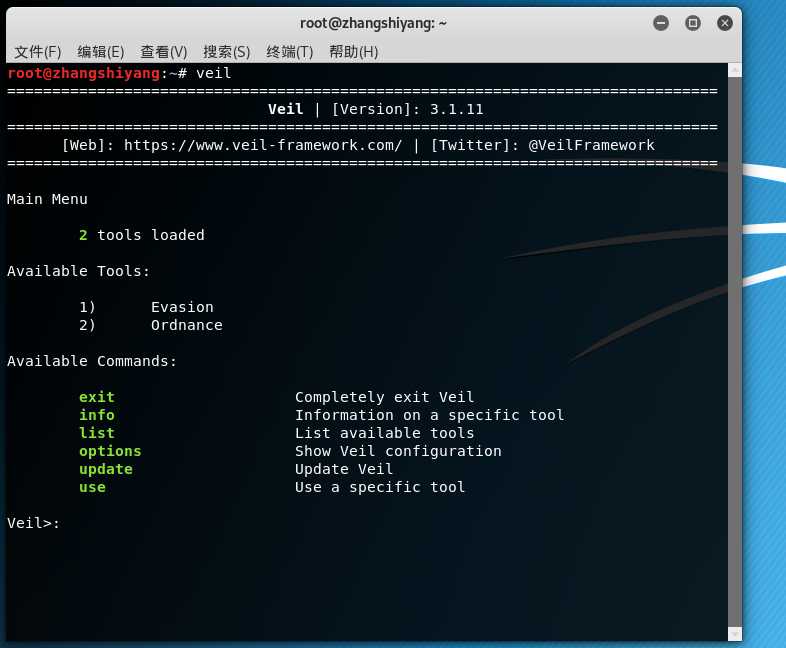Click the 'Veil>:' prompt line

pyautogui.click(x=34, y=523)
